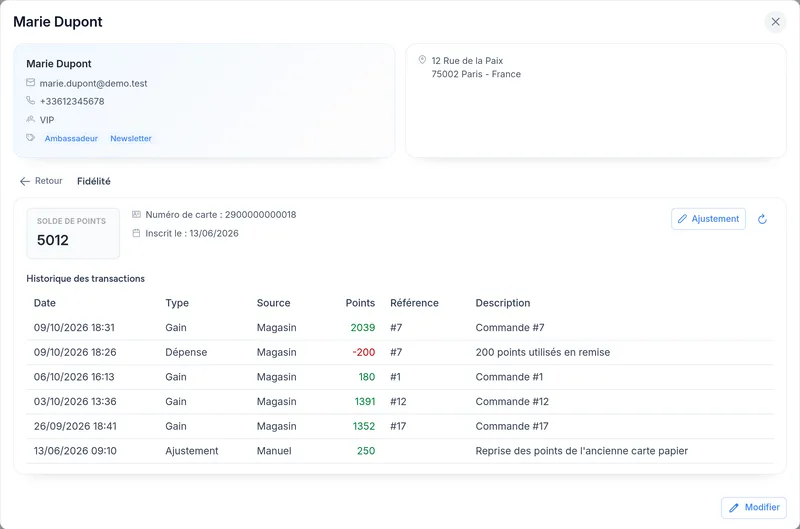Click the Ajustement type cell in table

[192, 451]
